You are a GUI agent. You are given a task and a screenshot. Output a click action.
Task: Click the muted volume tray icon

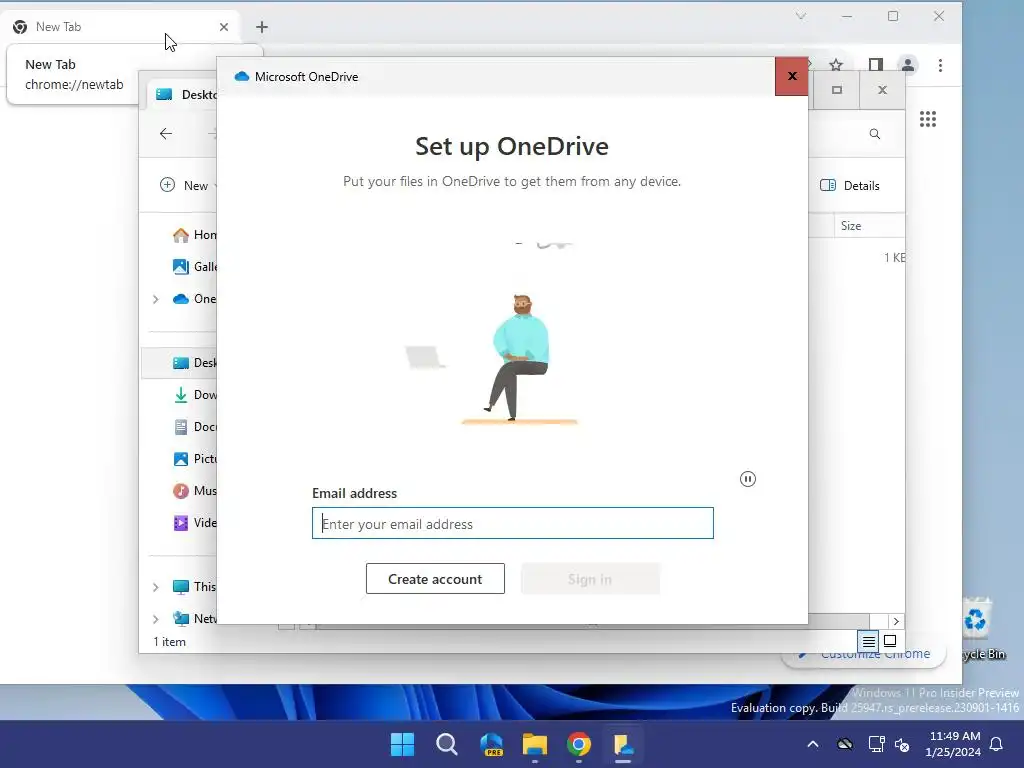click(x=902, y=744)
